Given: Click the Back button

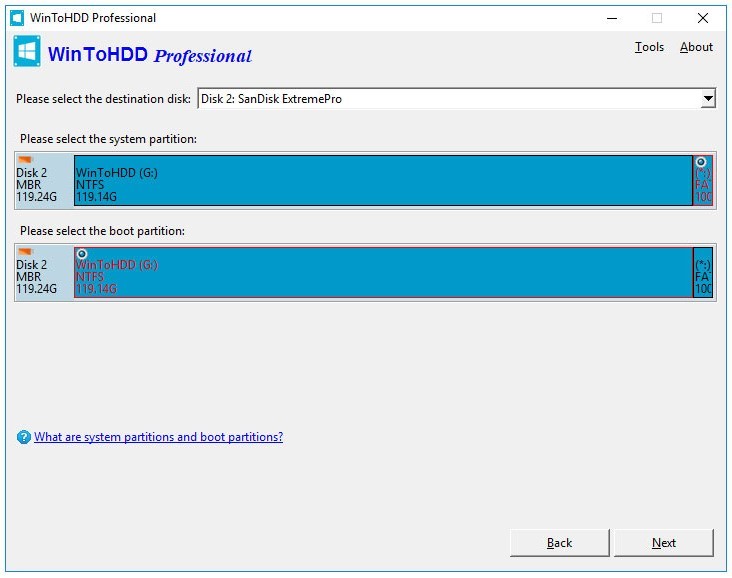Looking at the screenshot, I should coord(560,543).
